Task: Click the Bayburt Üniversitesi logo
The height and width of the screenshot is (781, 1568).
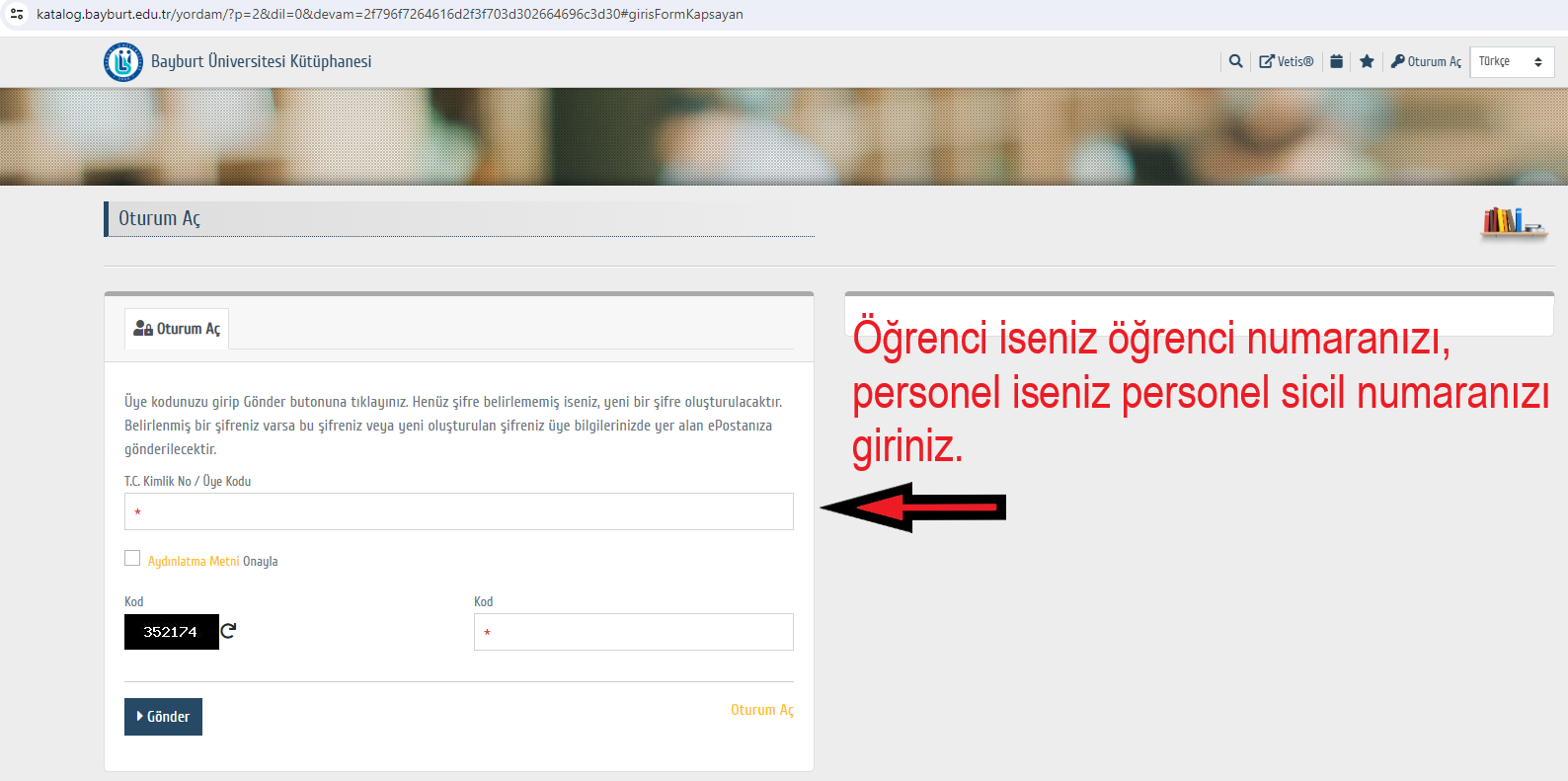Action: pyautogui.click(x=123, y=62)
